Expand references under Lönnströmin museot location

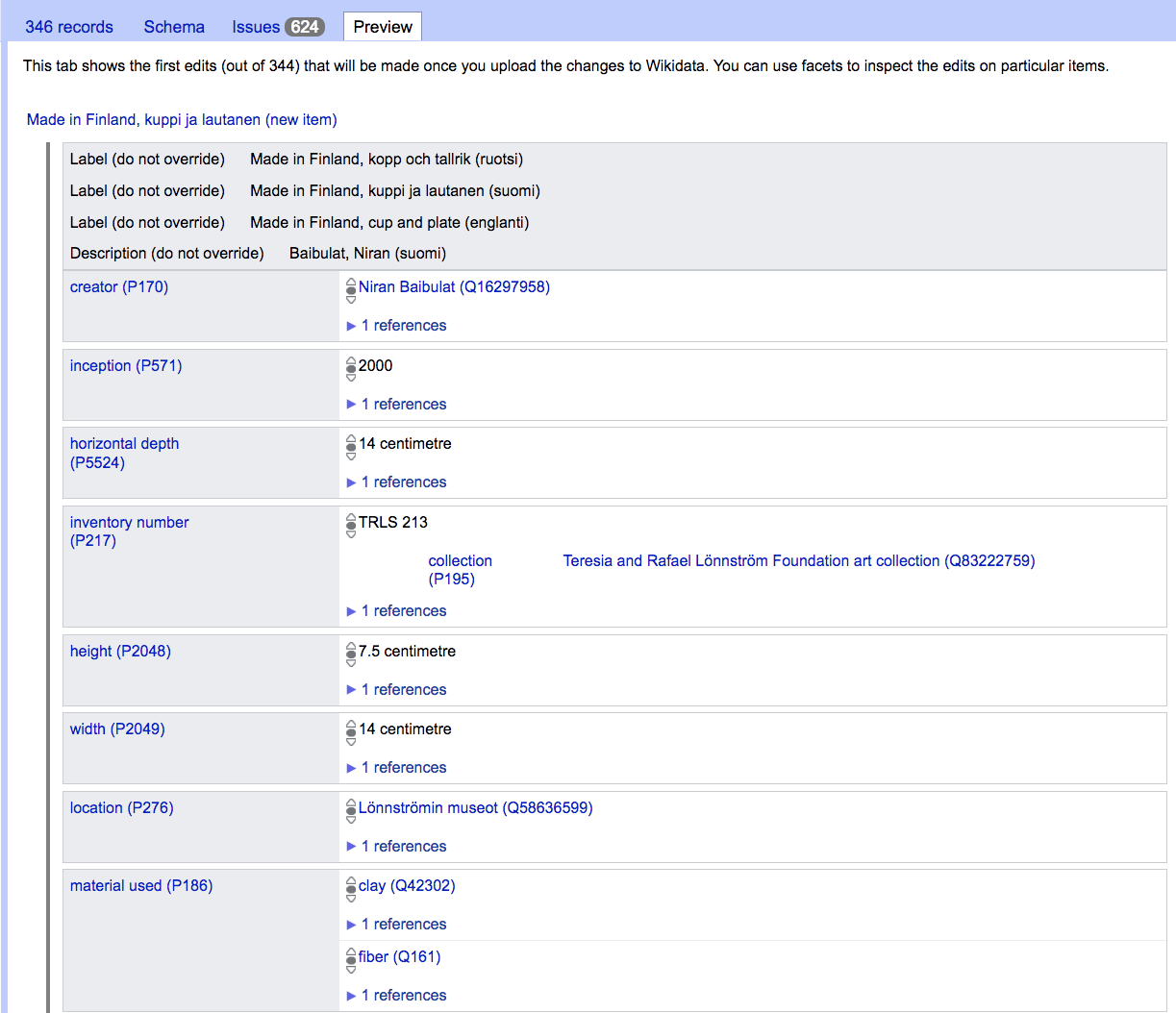point(396,847)
